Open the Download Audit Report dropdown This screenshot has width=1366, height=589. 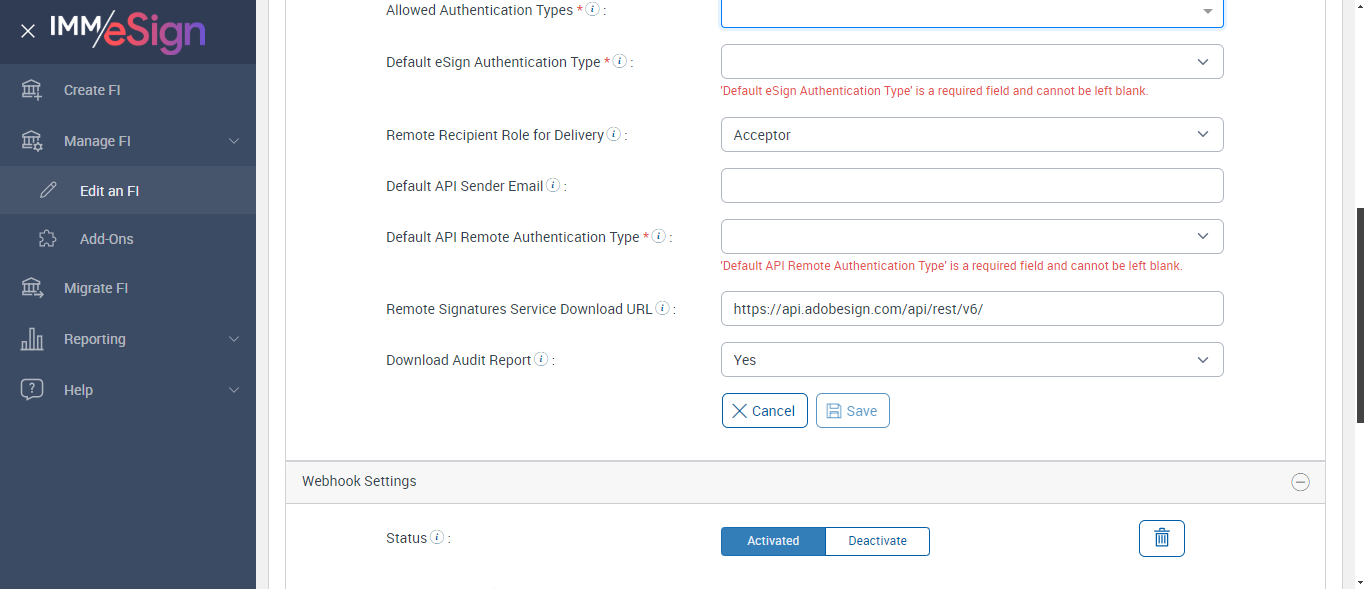pyautogui.click(x=971, y=360)
